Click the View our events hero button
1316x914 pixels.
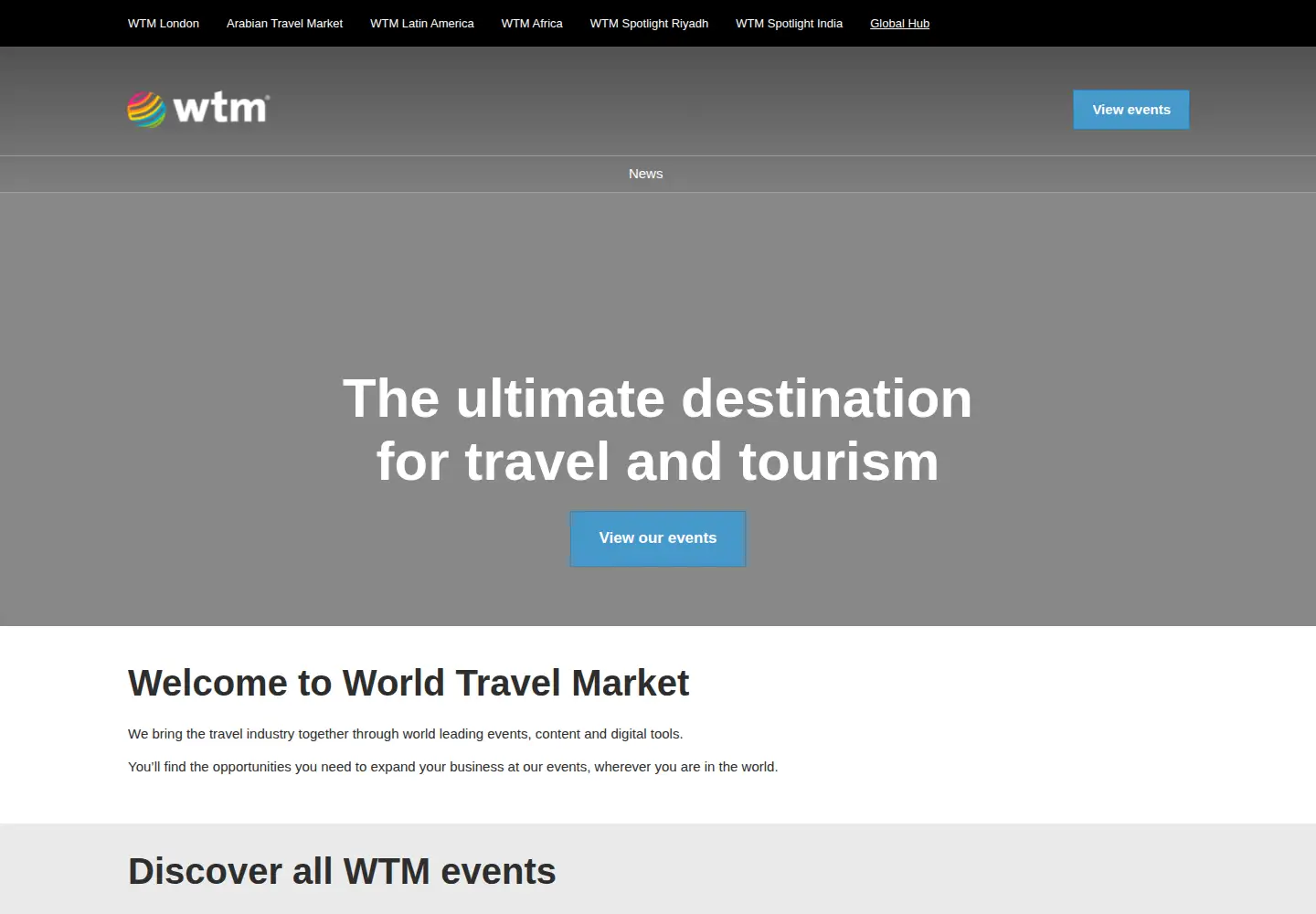click(x=658, y=538)
